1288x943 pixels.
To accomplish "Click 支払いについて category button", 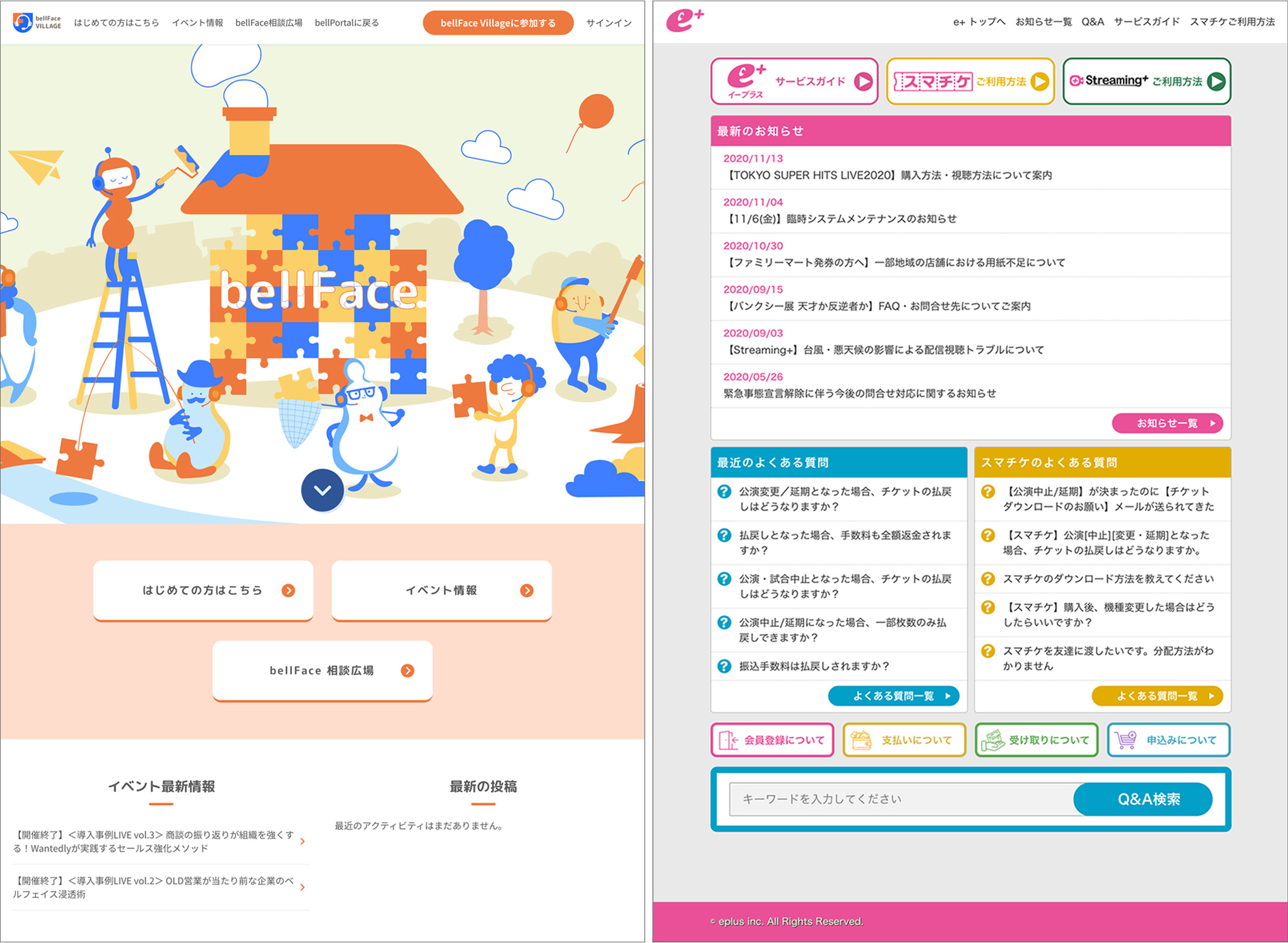I will [x=904, y=740].
